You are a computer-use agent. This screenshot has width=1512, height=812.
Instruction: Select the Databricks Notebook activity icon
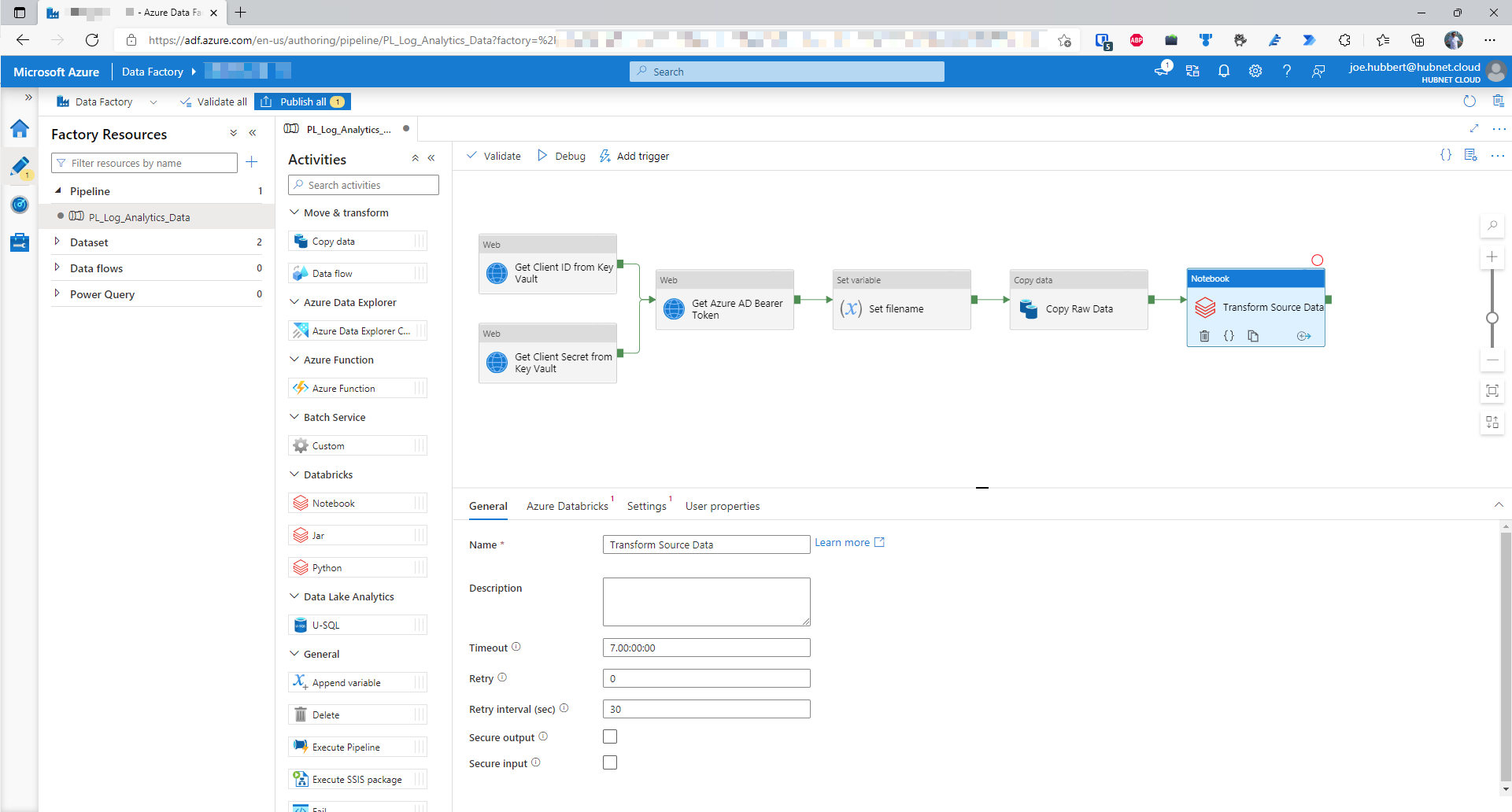(300, 502)
